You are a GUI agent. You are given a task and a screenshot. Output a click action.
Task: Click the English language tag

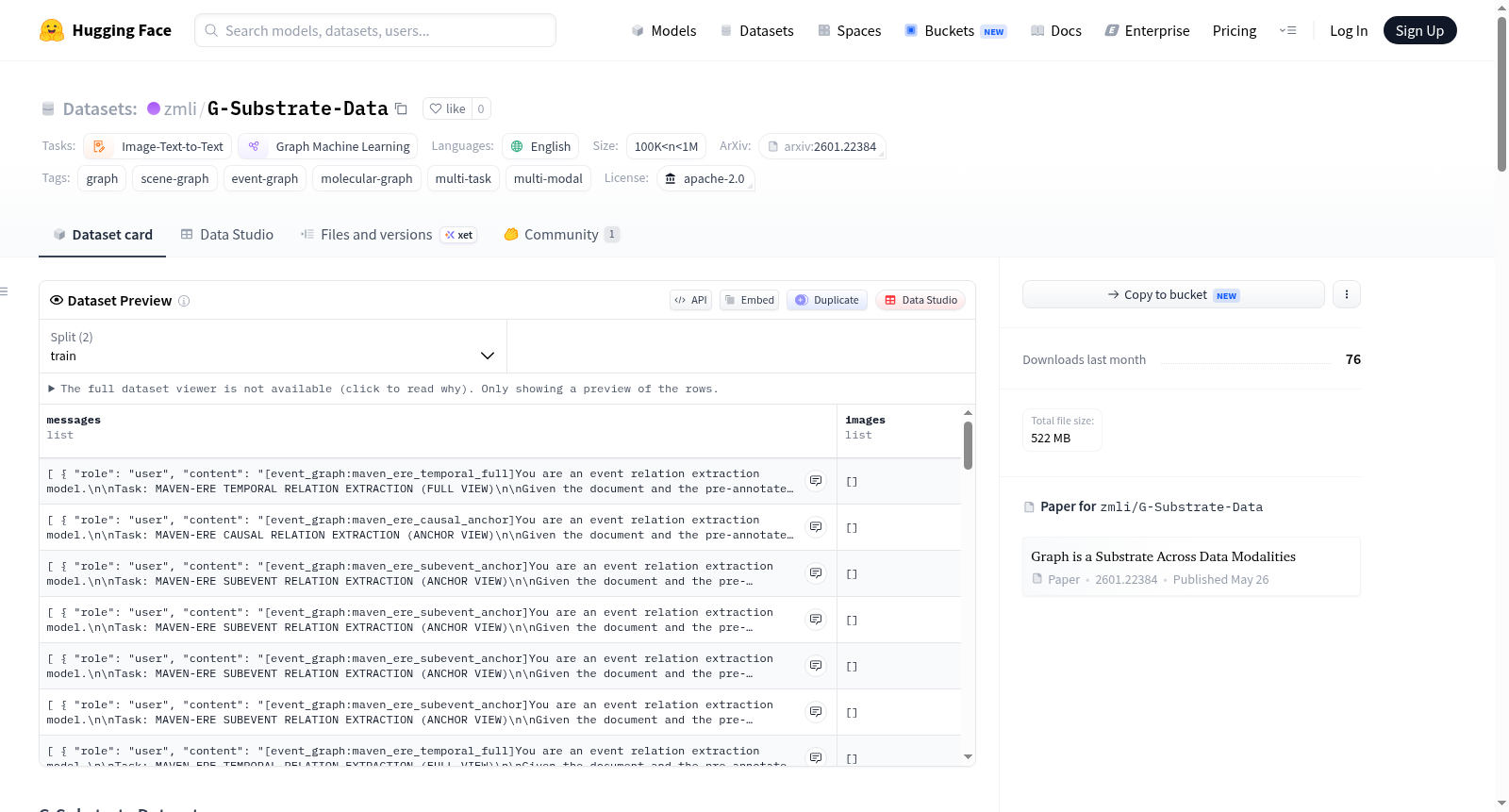tap(540, 146)
